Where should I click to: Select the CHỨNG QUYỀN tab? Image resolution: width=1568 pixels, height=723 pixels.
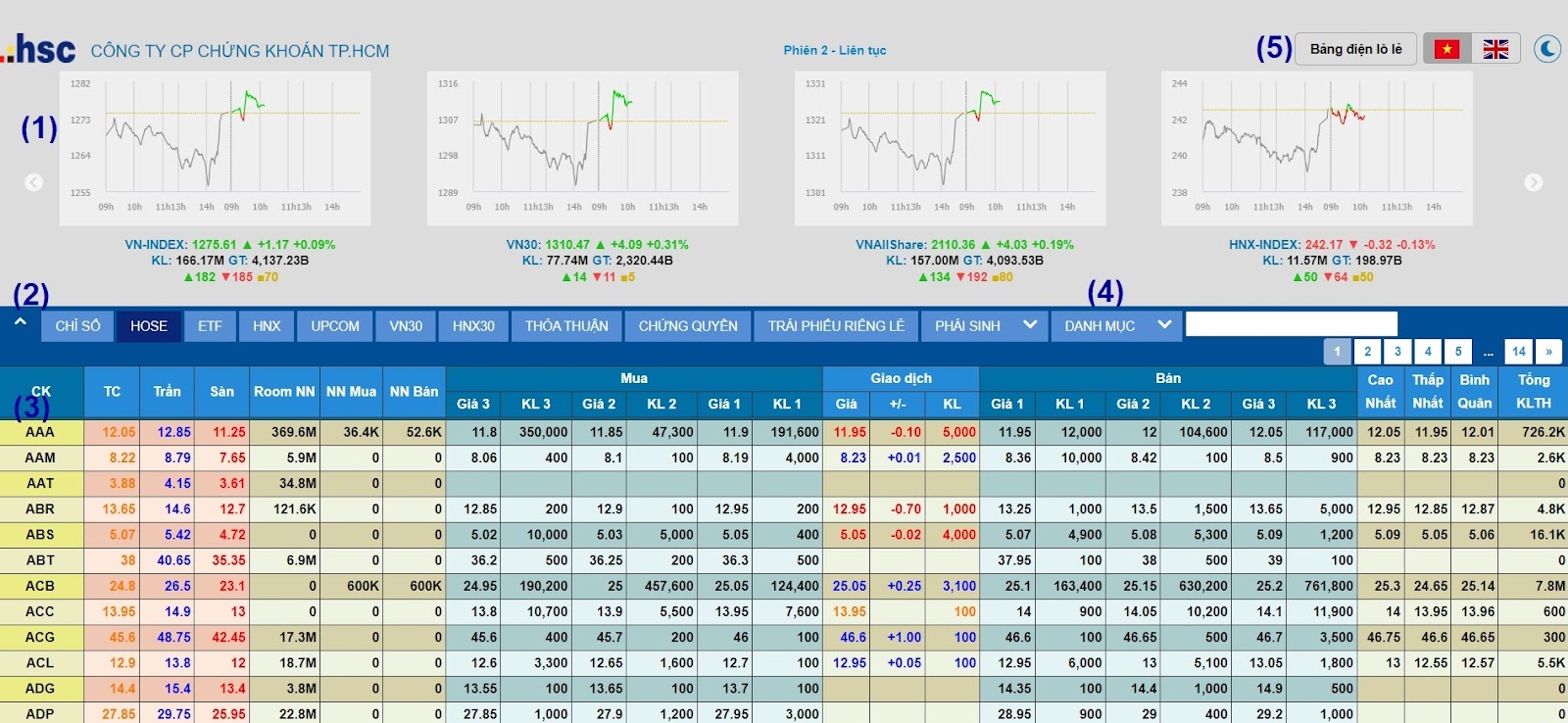(x=688, y=326)
